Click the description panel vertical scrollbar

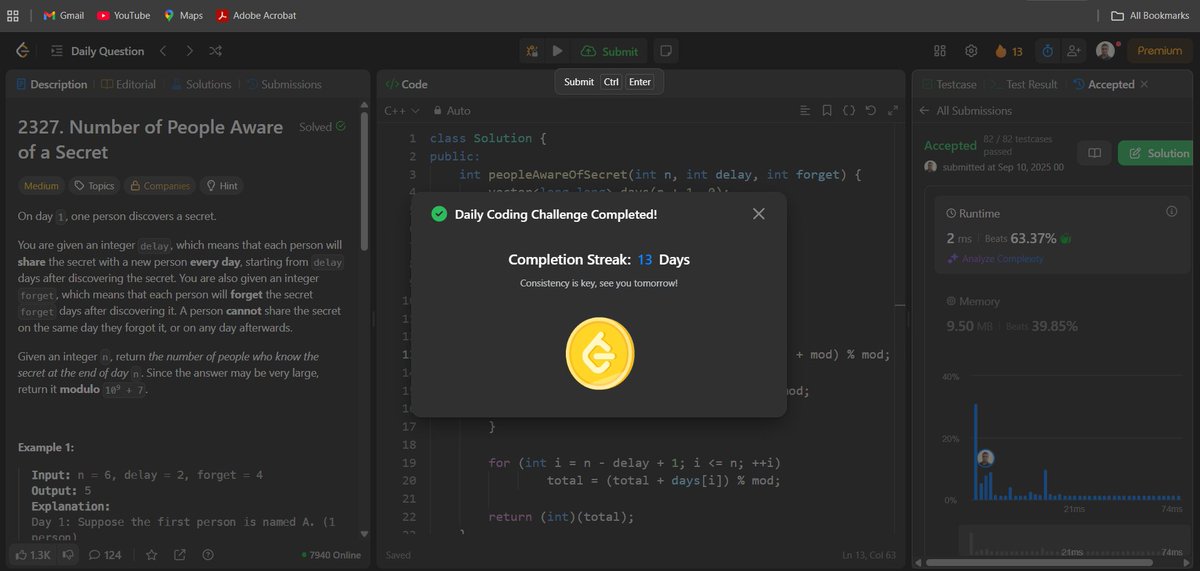(x=364, y=180)
